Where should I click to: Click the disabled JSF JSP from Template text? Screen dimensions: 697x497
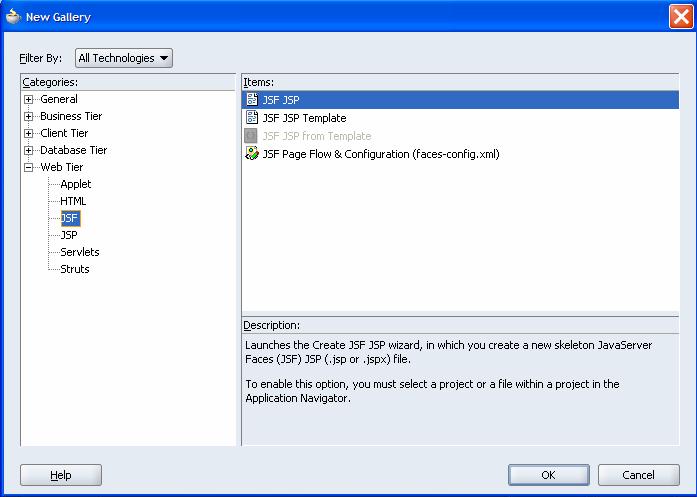tap(316, 136)
